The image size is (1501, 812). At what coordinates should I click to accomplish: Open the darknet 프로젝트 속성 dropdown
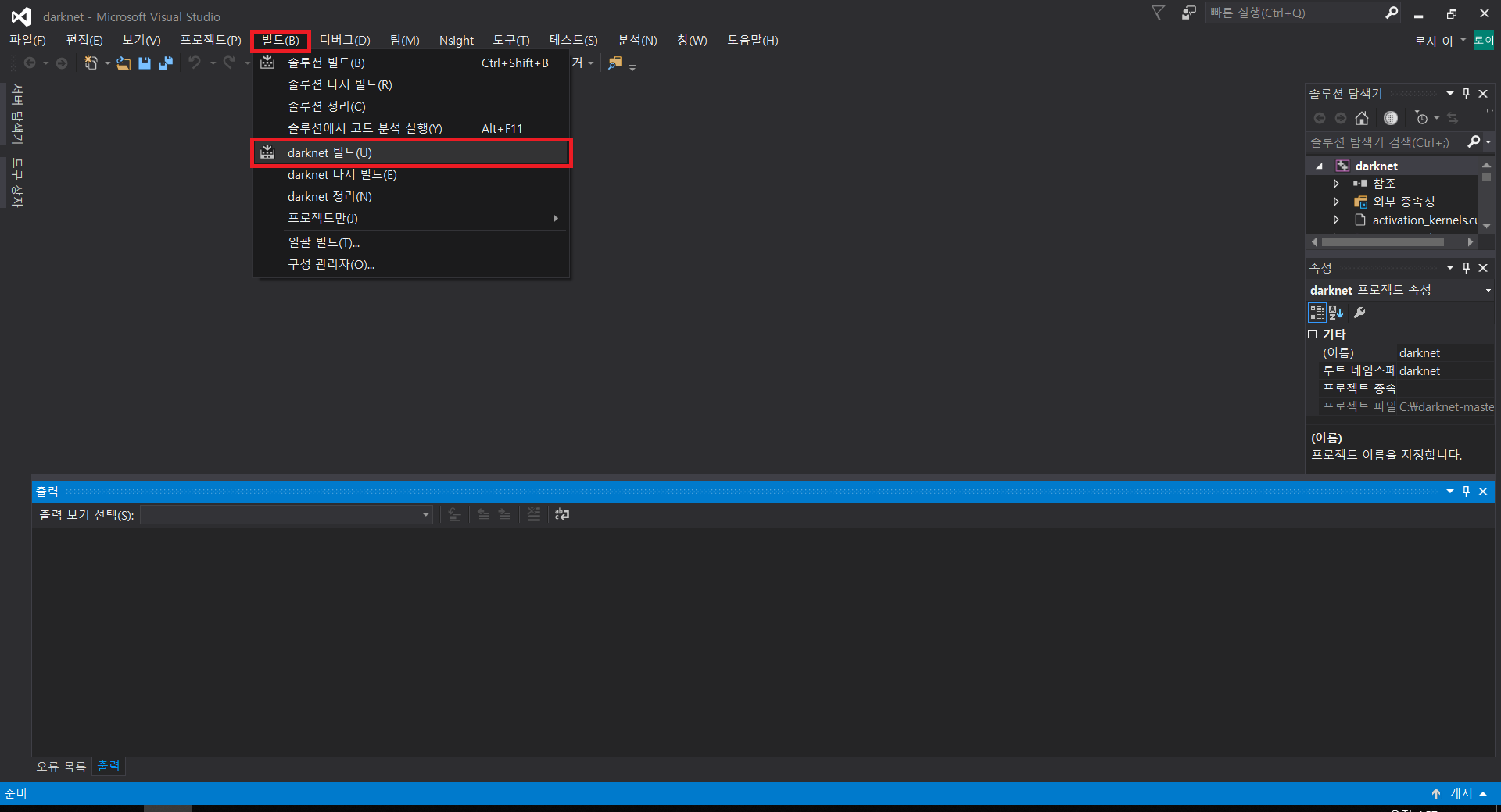(1488, 290)
